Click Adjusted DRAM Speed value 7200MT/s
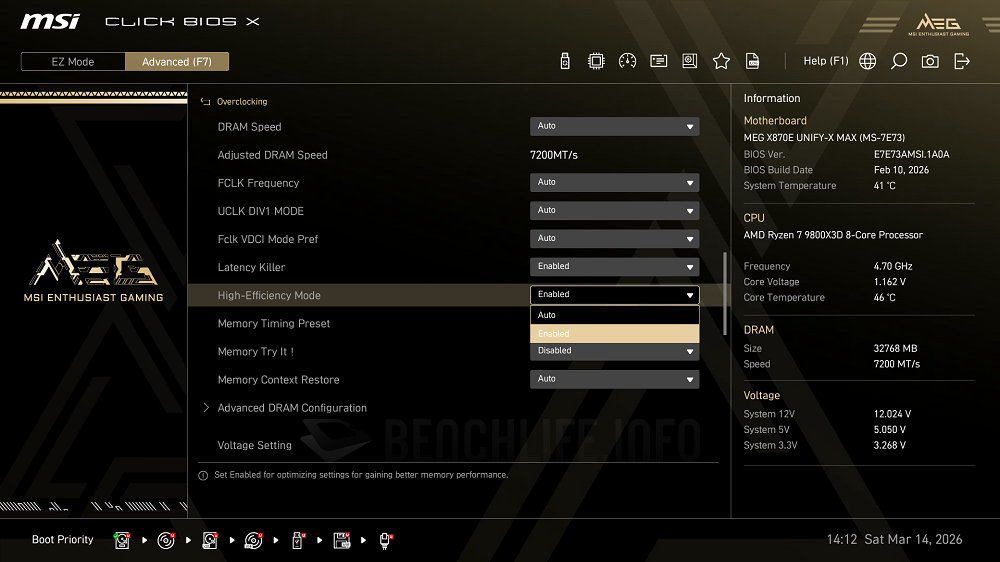Viewport: 1000px width, 562px height. click(x=554, y=155)
